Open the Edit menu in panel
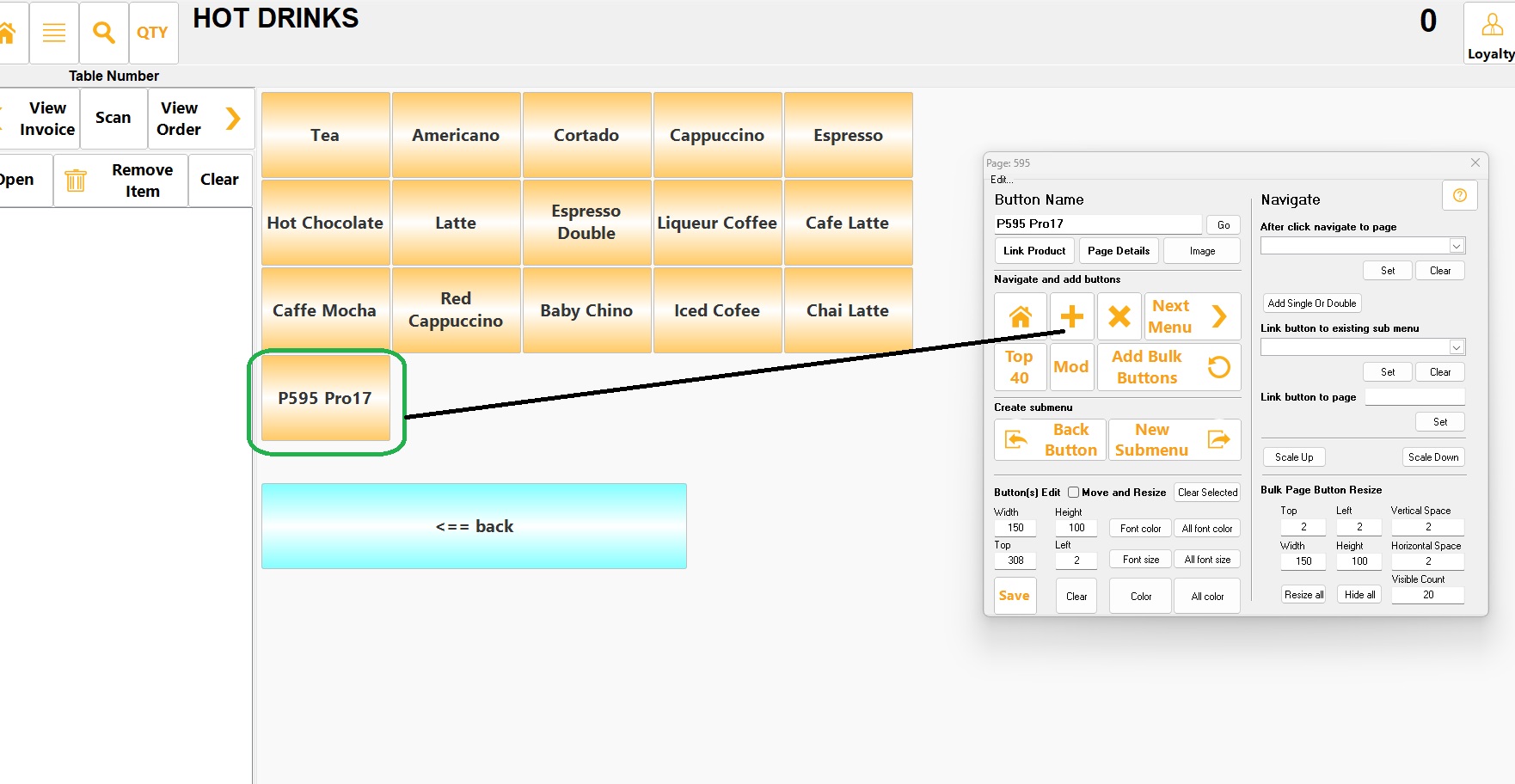The width and height of the screenshot is (1515, 784). (x=1001, y=180)
